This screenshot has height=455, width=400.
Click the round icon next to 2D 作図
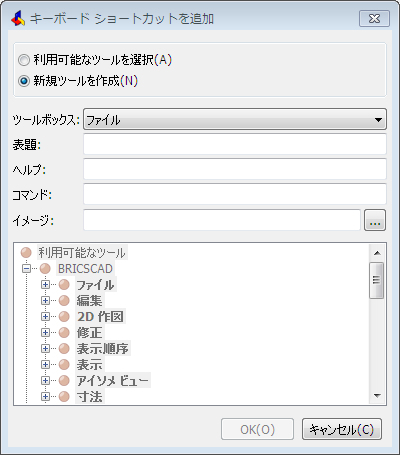pyautogui.click(x=64, y=317)
